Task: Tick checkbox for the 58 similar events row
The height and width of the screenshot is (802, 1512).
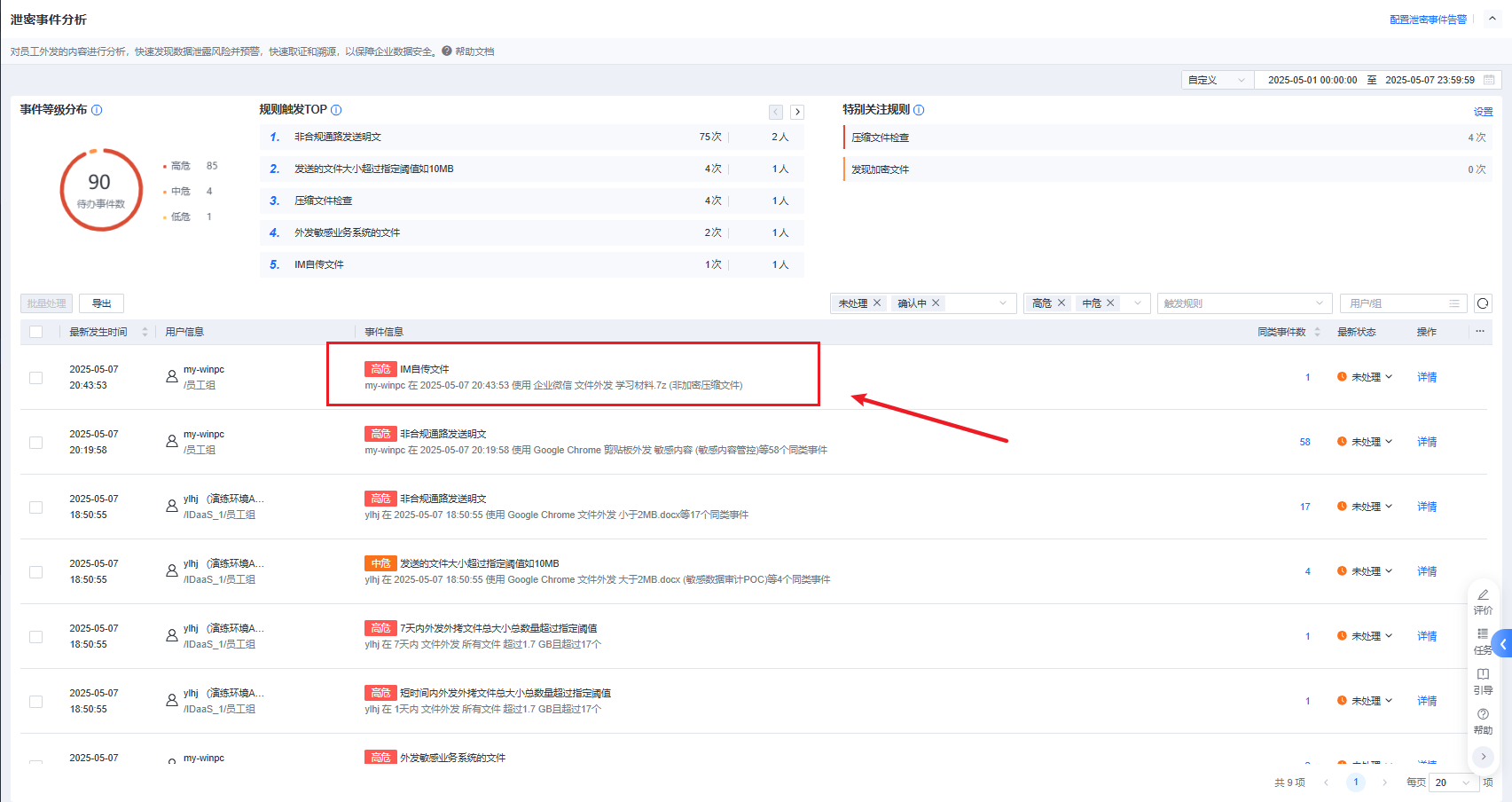Action: click(x=36, y=443)
